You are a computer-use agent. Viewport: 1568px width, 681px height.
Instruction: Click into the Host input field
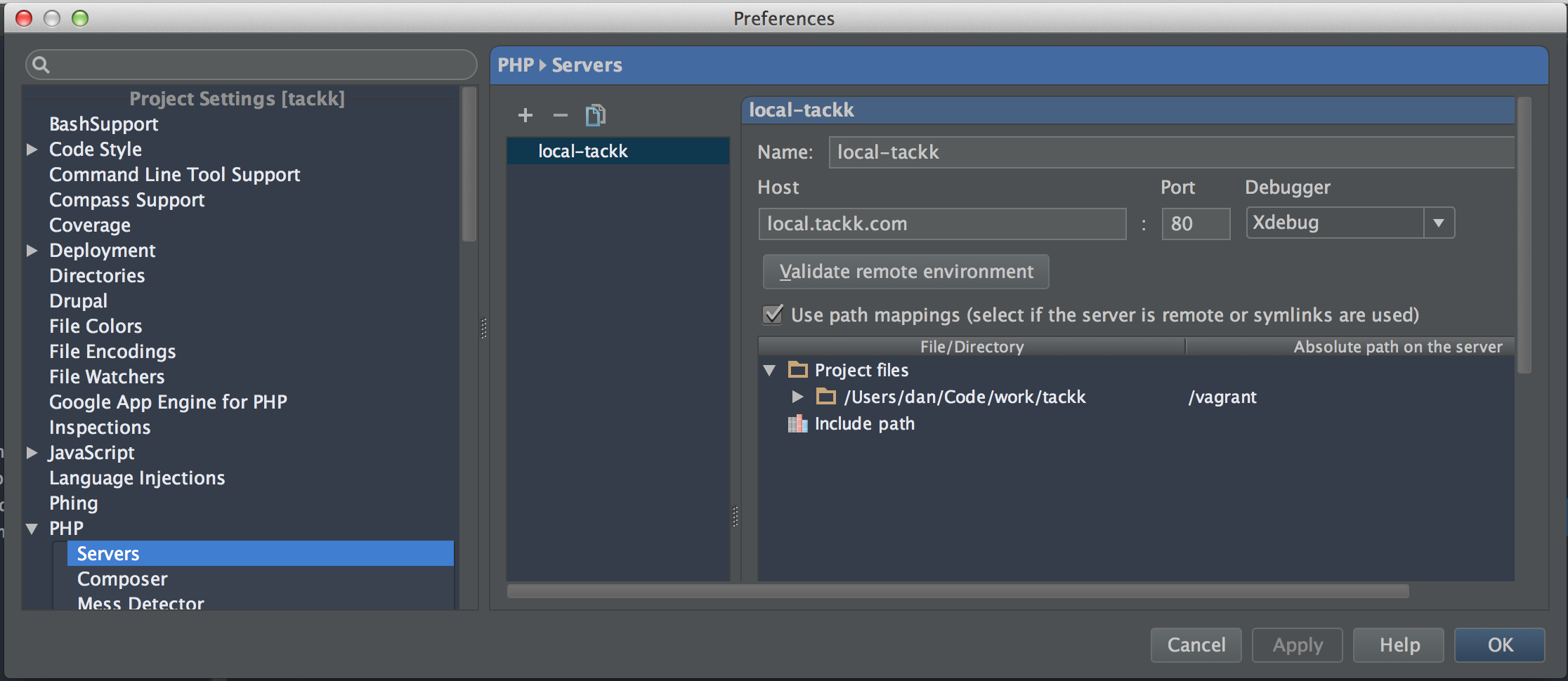click(941, 224)
